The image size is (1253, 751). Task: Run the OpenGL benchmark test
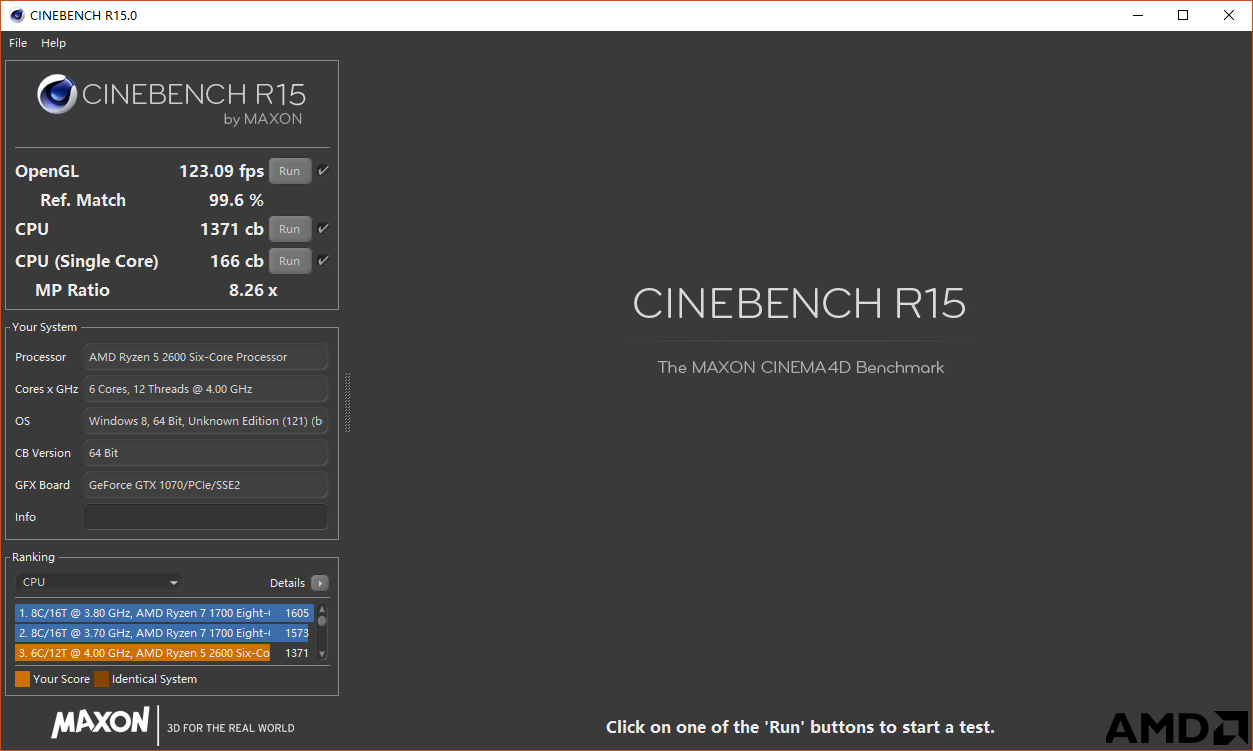click(290, 171)
